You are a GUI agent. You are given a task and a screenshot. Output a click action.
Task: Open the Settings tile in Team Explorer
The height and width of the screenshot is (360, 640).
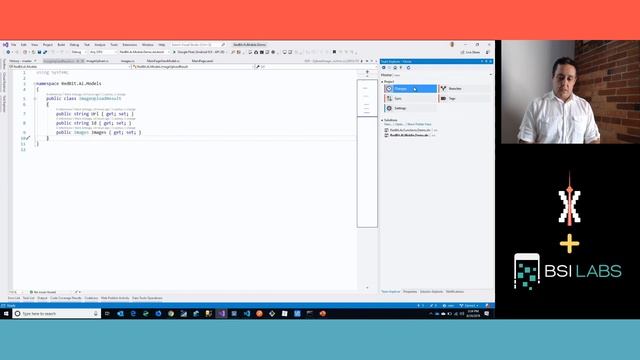click(411, 108)
